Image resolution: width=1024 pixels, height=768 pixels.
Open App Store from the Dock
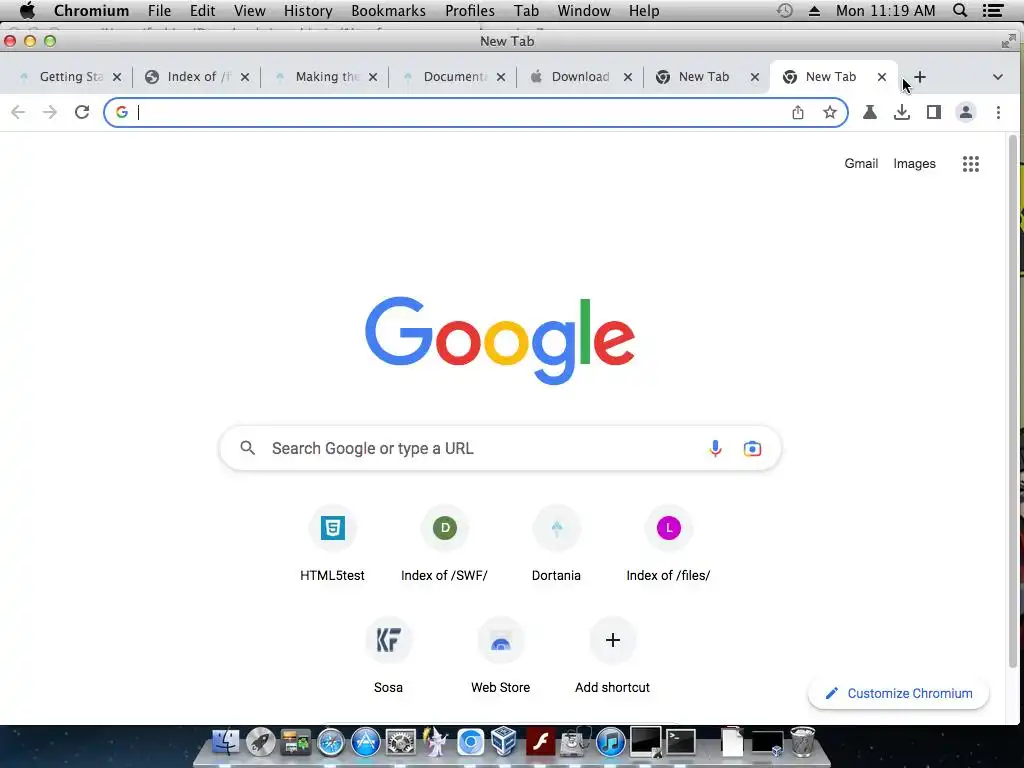point(366,743)
